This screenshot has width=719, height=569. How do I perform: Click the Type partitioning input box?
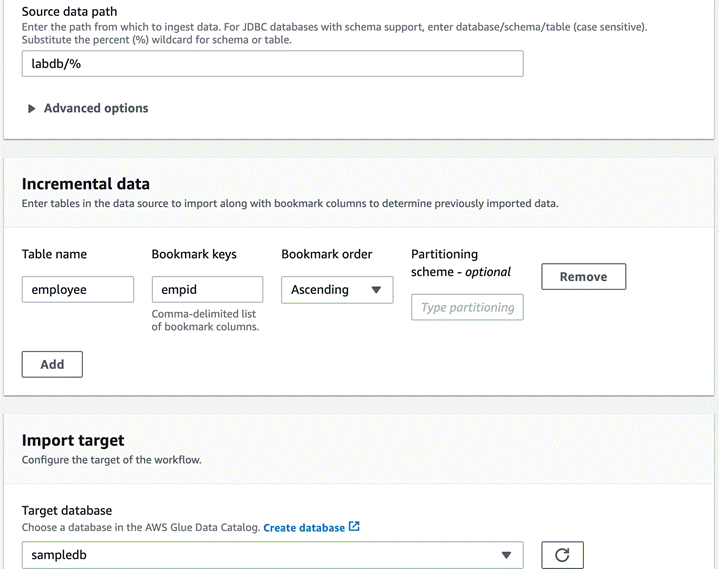tap(467, 308)
